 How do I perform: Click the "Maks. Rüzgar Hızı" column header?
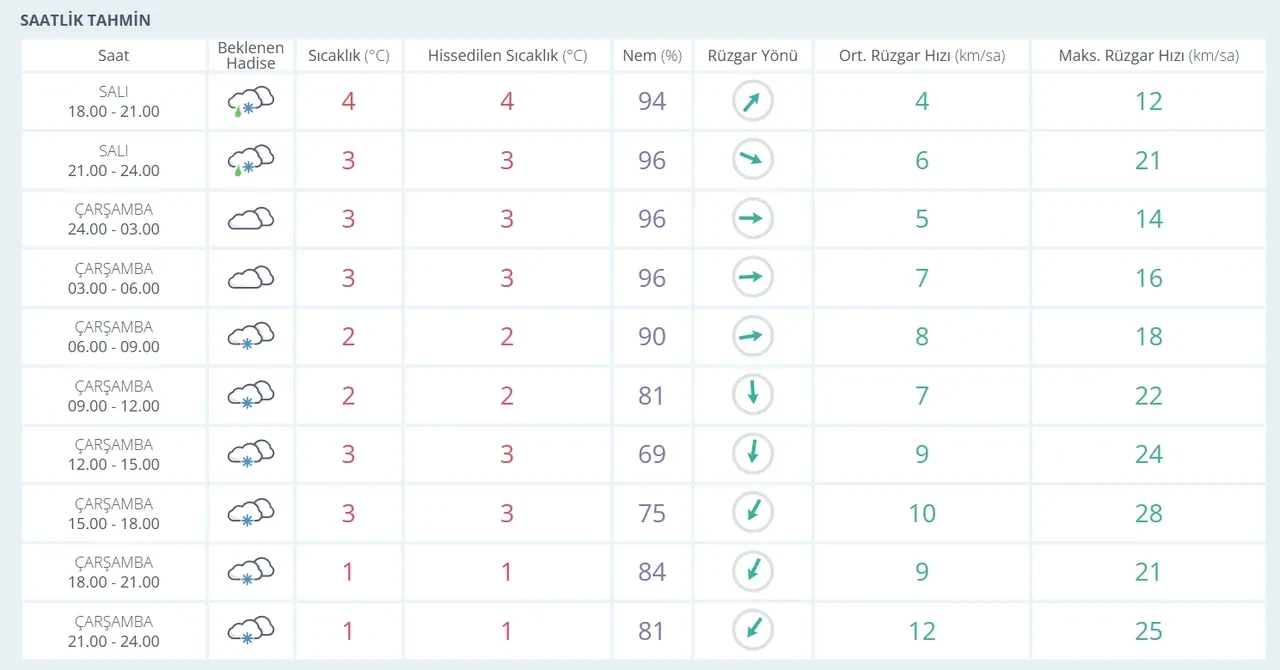[1148, 56]
